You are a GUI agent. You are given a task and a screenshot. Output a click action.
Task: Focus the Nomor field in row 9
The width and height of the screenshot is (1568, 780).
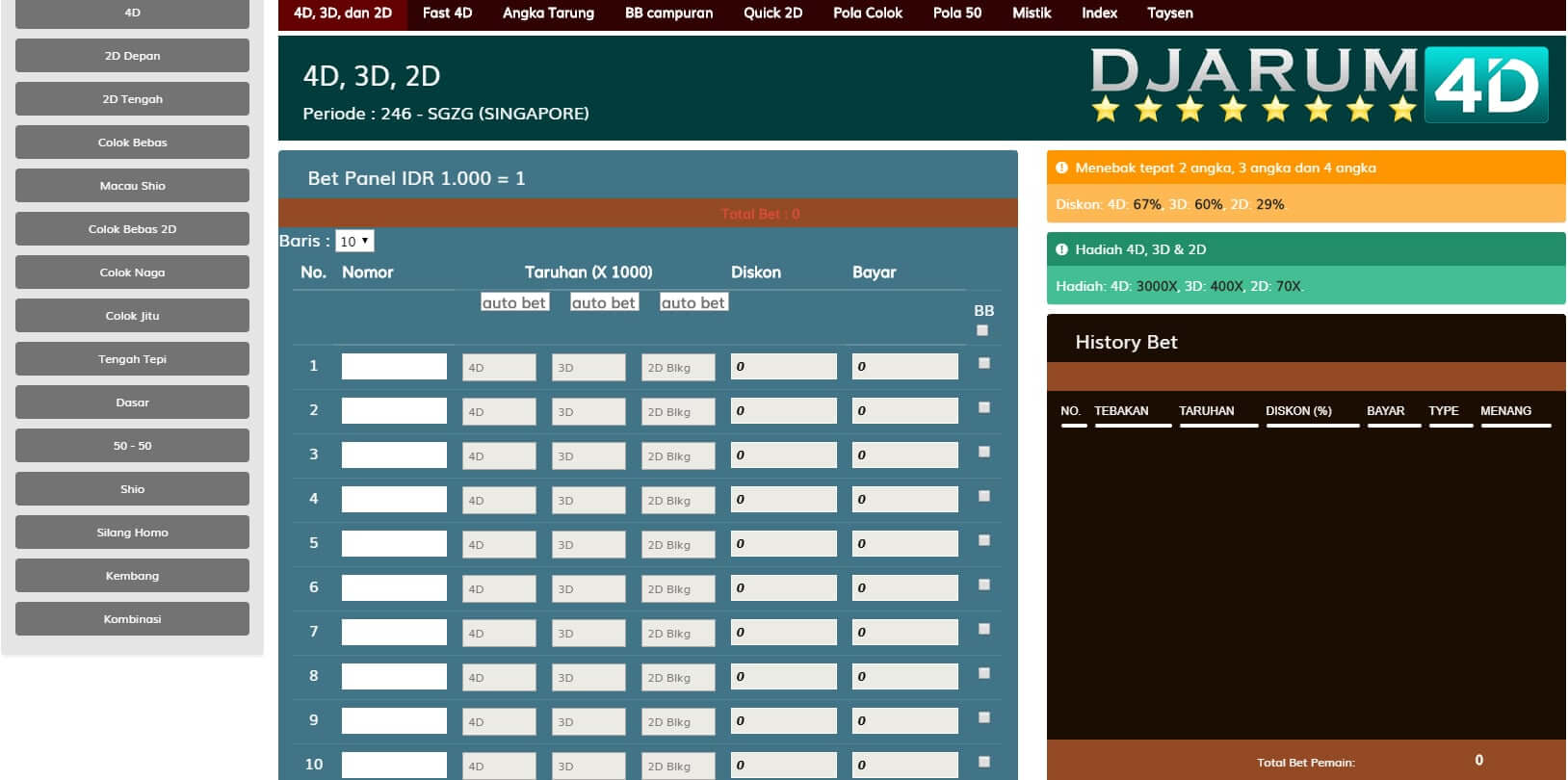pos(394,720)
